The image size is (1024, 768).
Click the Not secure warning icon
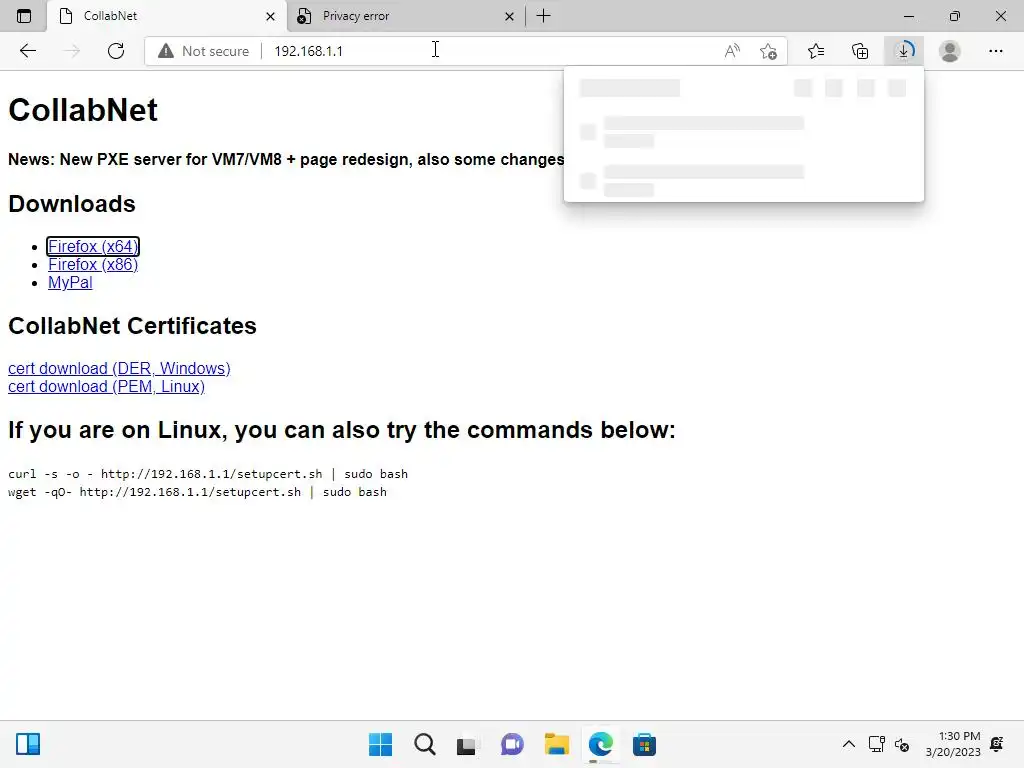[166, 51]
